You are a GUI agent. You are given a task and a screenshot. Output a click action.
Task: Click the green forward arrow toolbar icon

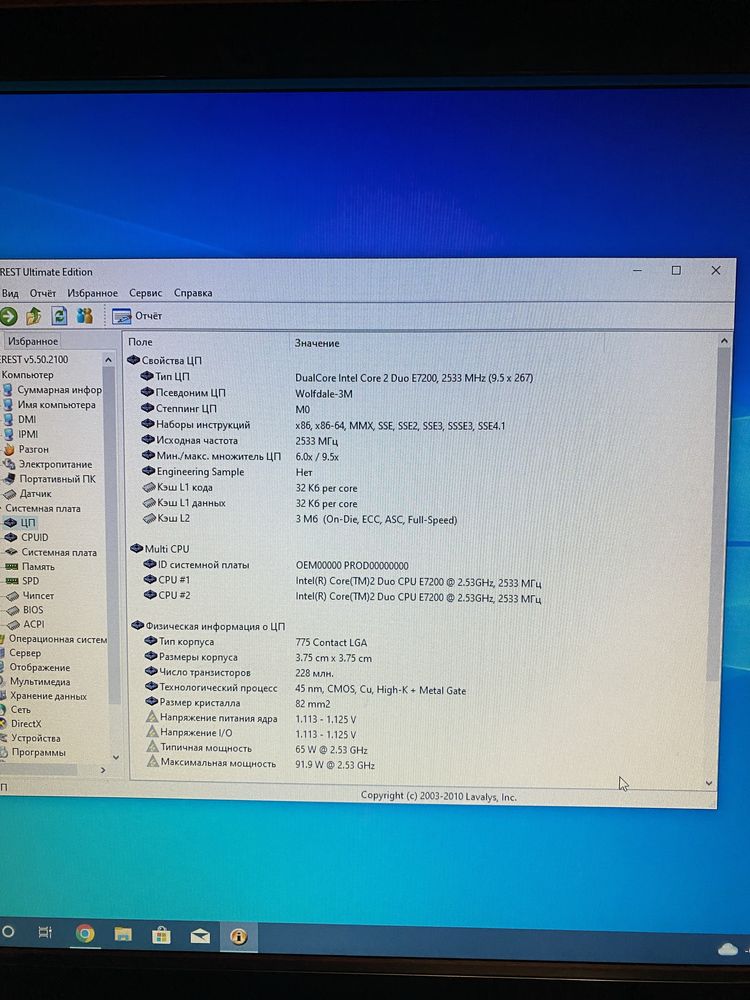tap(8, 316)
